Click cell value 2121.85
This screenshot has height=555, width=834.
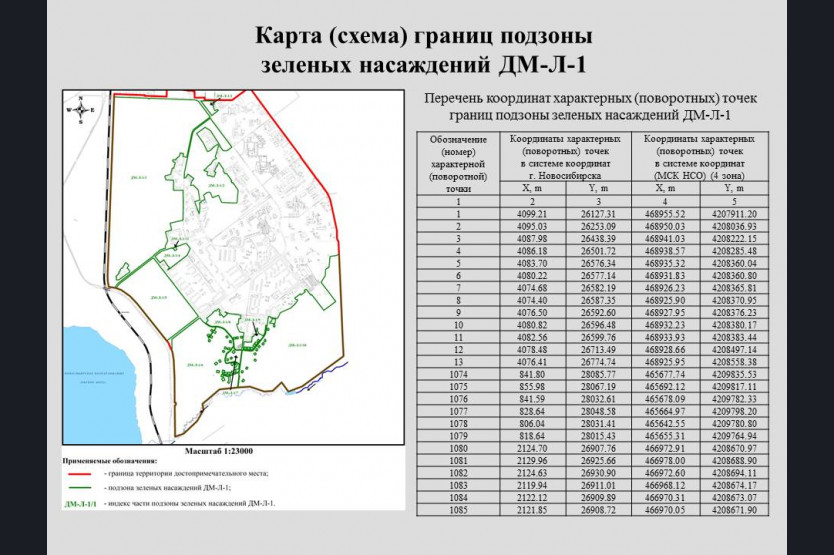pos(532,510)
